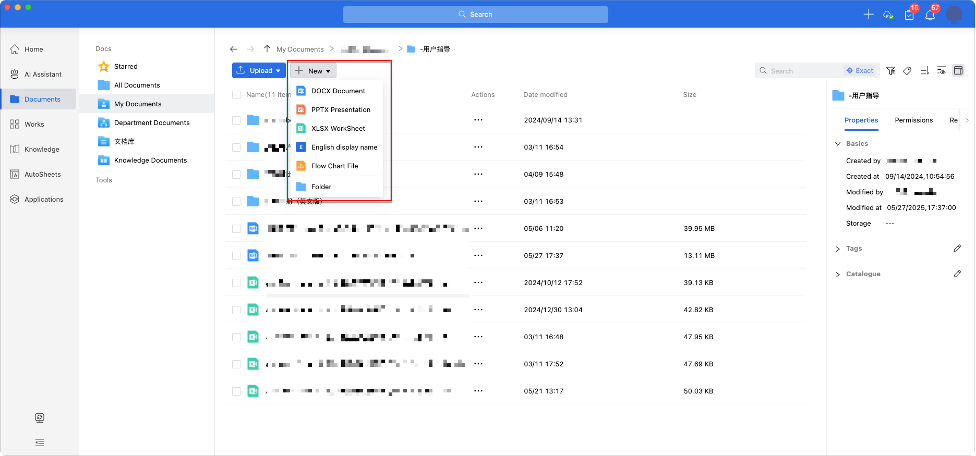976x456 pixels.
Task: Go to Department Documents
Action: pos(151,123)
